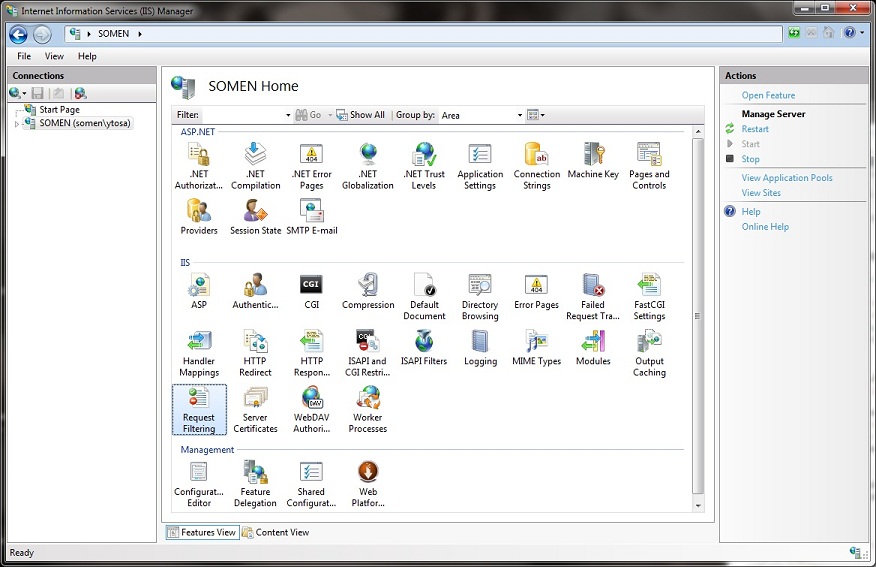Open the Modules feature
876x567 pixels.
click(593, 347)
